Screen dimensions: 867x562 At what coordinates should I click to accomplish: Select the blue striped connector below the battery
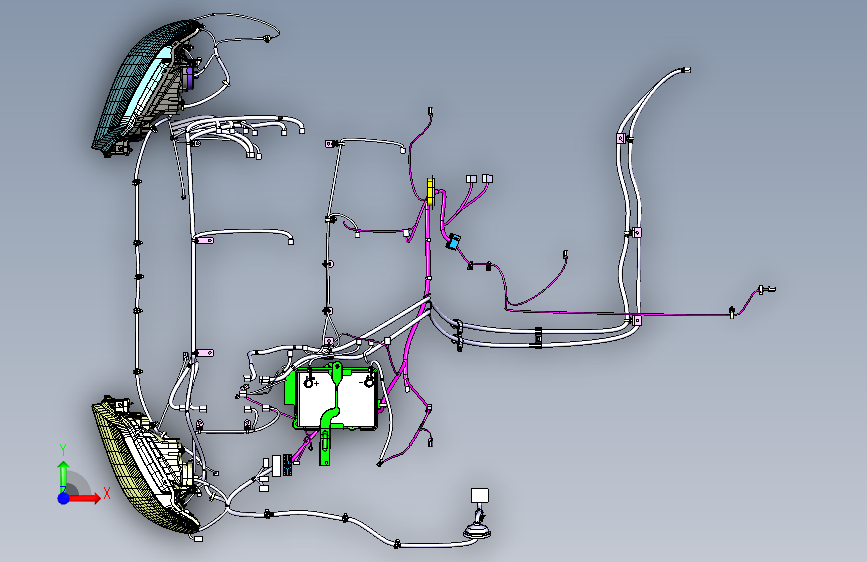[288, 465]
